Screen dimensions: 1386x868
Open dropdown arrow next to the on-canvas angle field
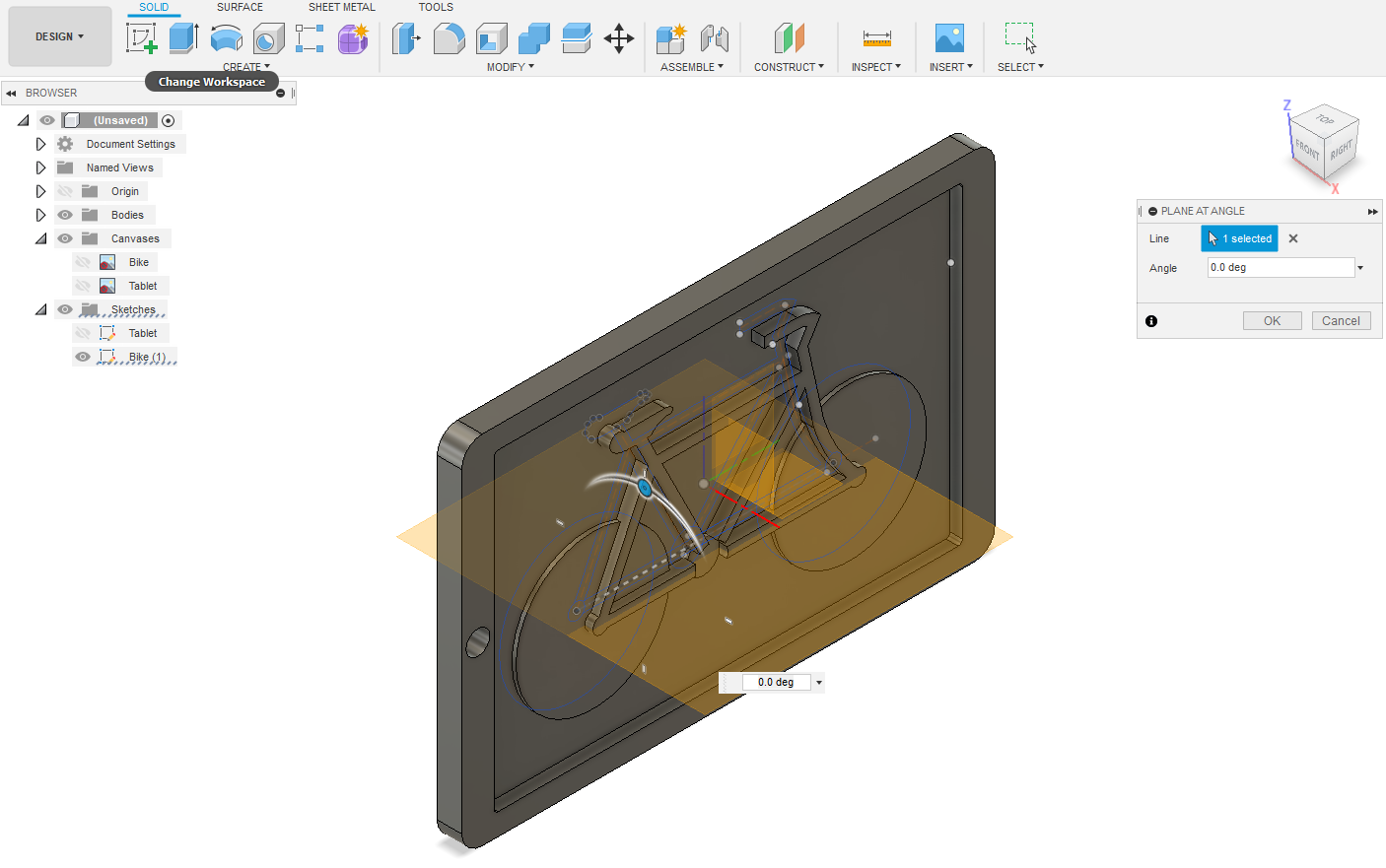[x=818, y=682]
